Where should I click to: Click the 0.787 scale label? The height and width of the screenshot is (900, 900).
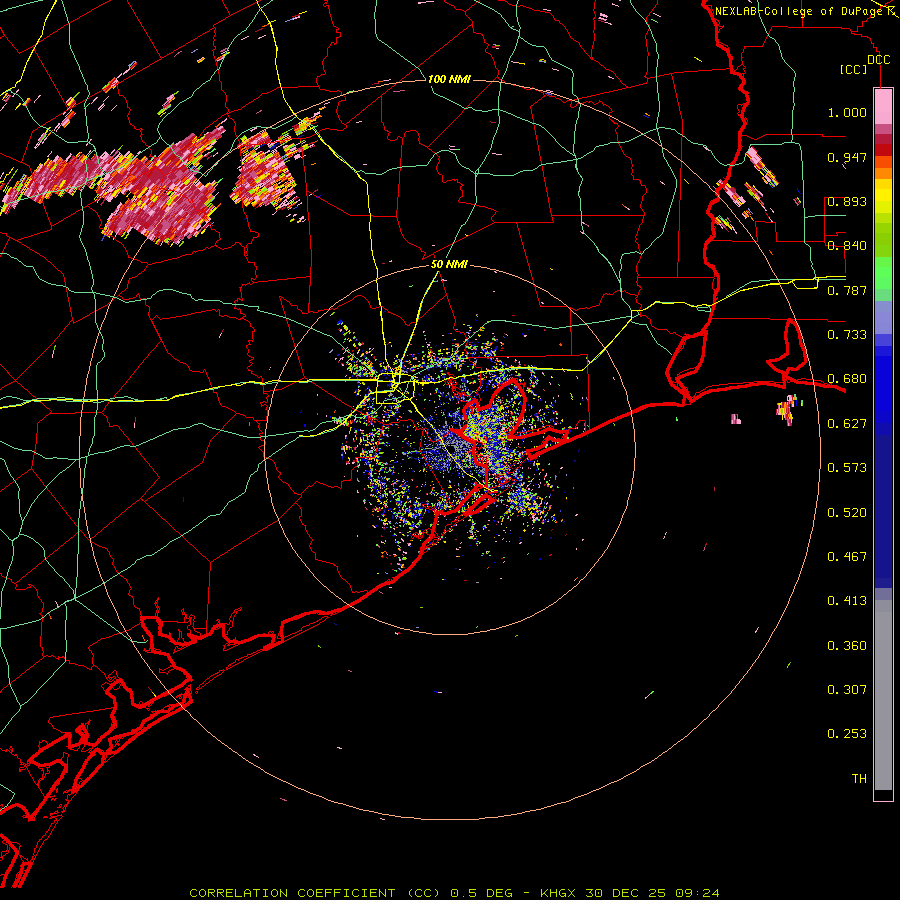[x=847, y=290]
